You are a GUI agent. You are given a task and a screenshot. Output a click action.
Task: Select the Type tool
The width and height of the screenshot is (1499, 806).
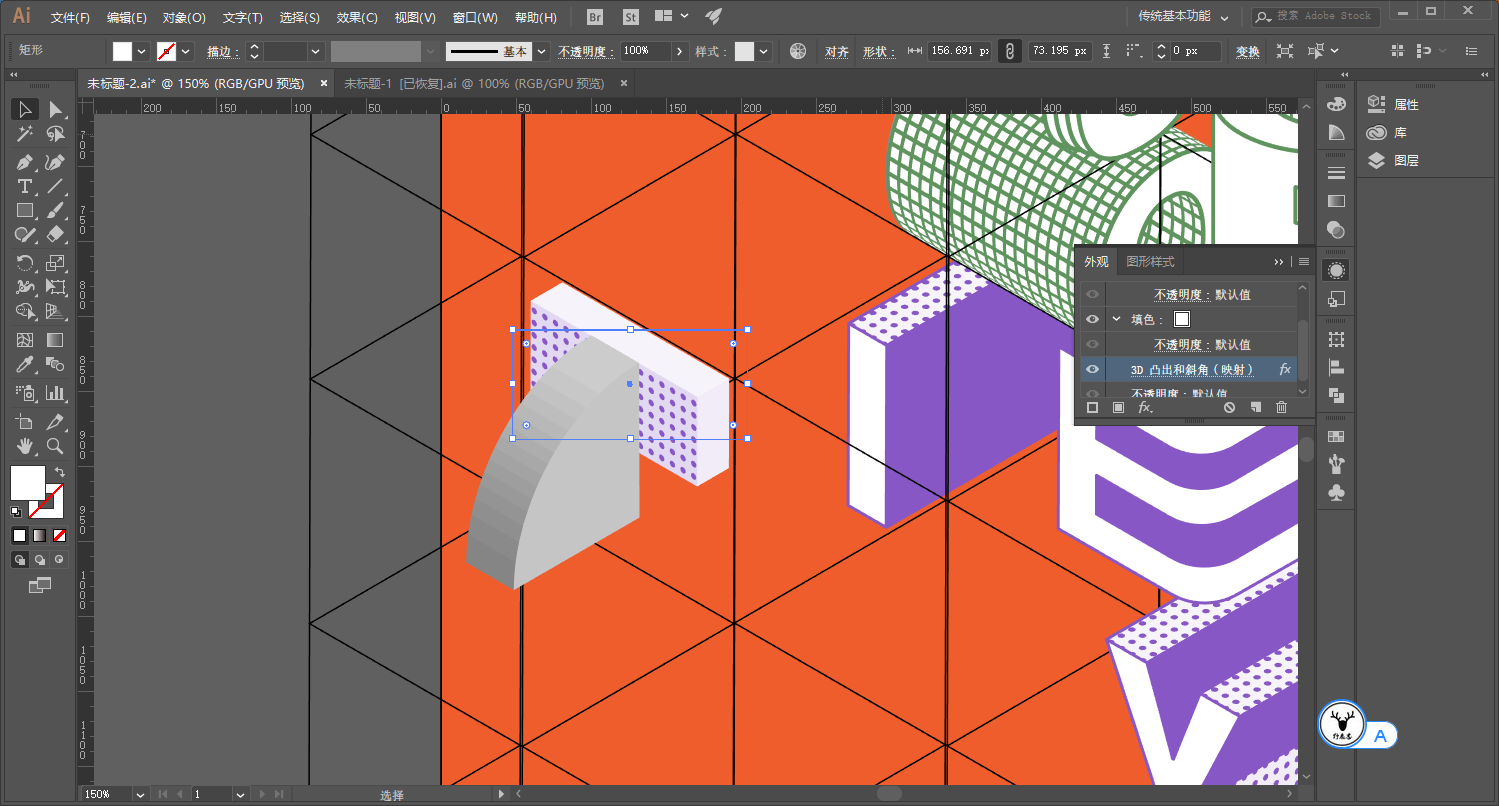26,187
